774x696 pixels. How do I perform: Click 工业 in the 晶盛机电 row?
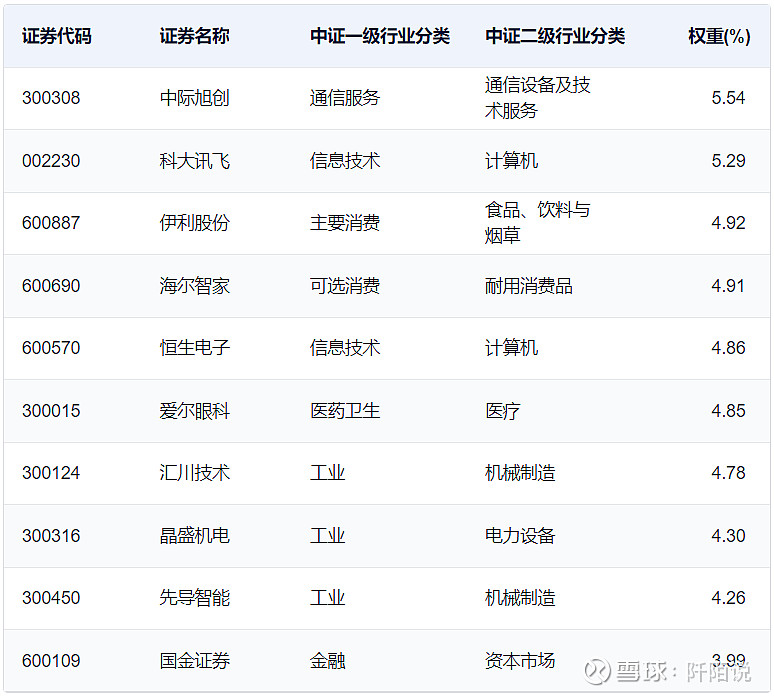[x=327, y=536]
